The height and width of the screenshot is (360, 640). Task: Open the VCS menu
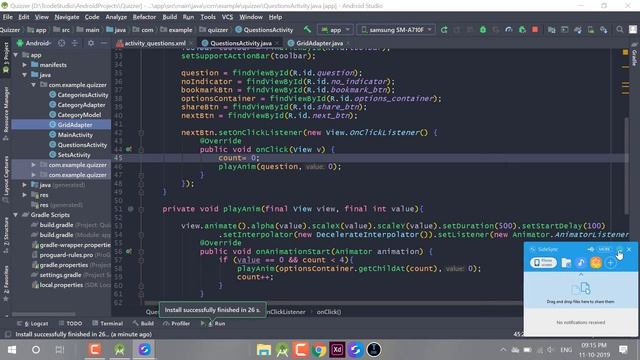(x=227, y=17)
